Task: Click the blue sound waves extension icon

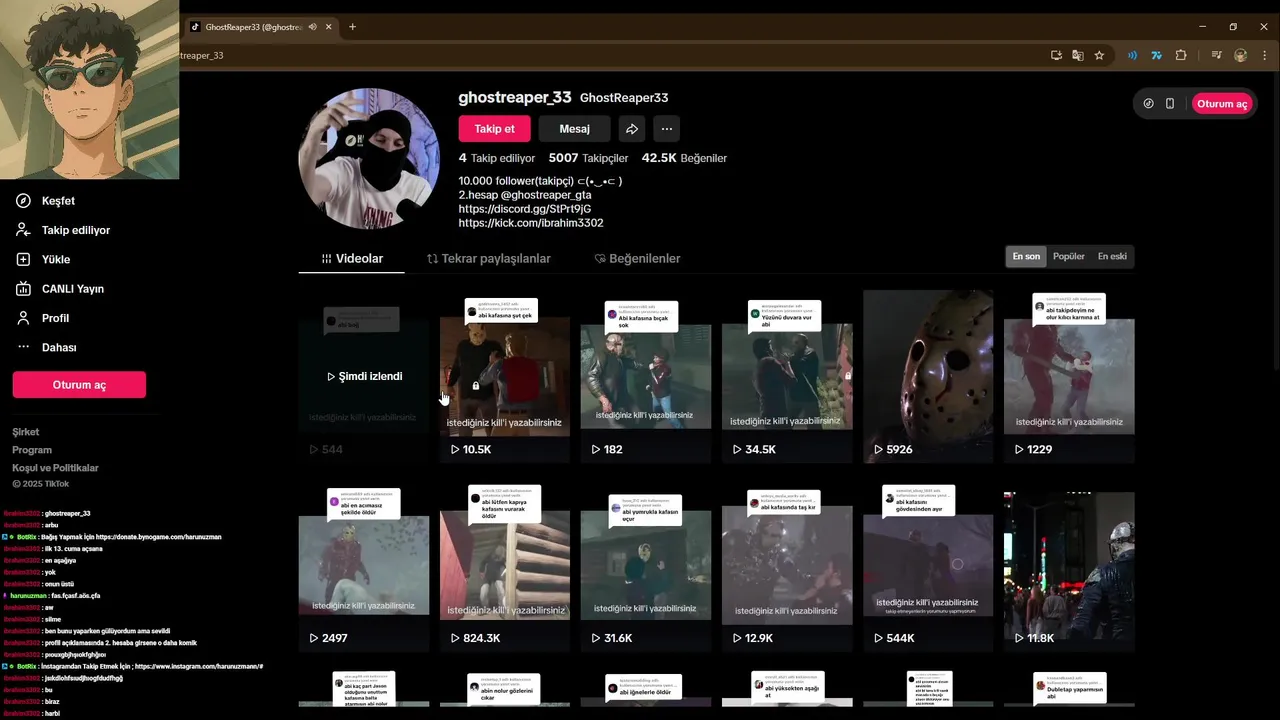Action: 1132,55
